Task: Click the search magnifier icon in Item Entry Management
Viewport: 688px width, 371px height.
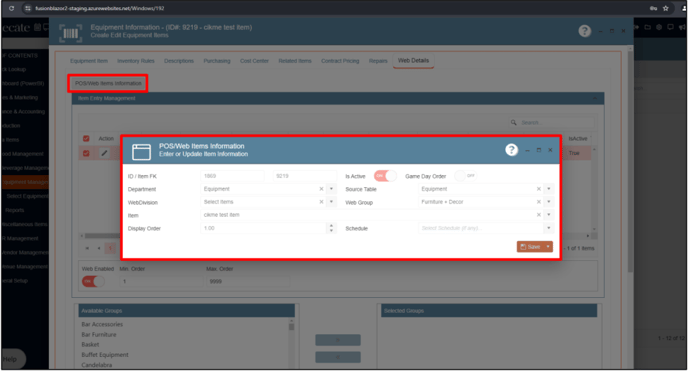Action: pos(513,122)
